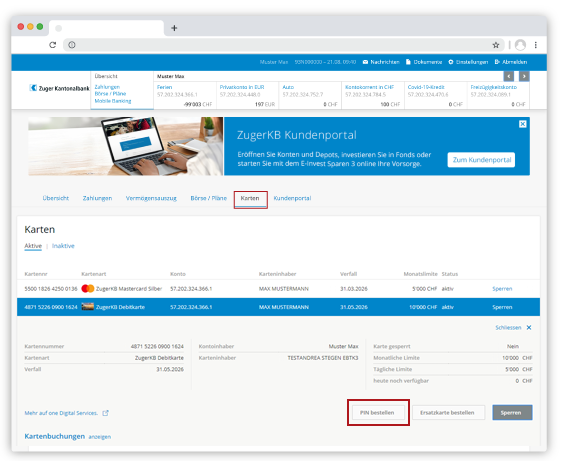Open the Privatkonto in EUR account
Screen dimensions: 574x461
coord(247,95)
